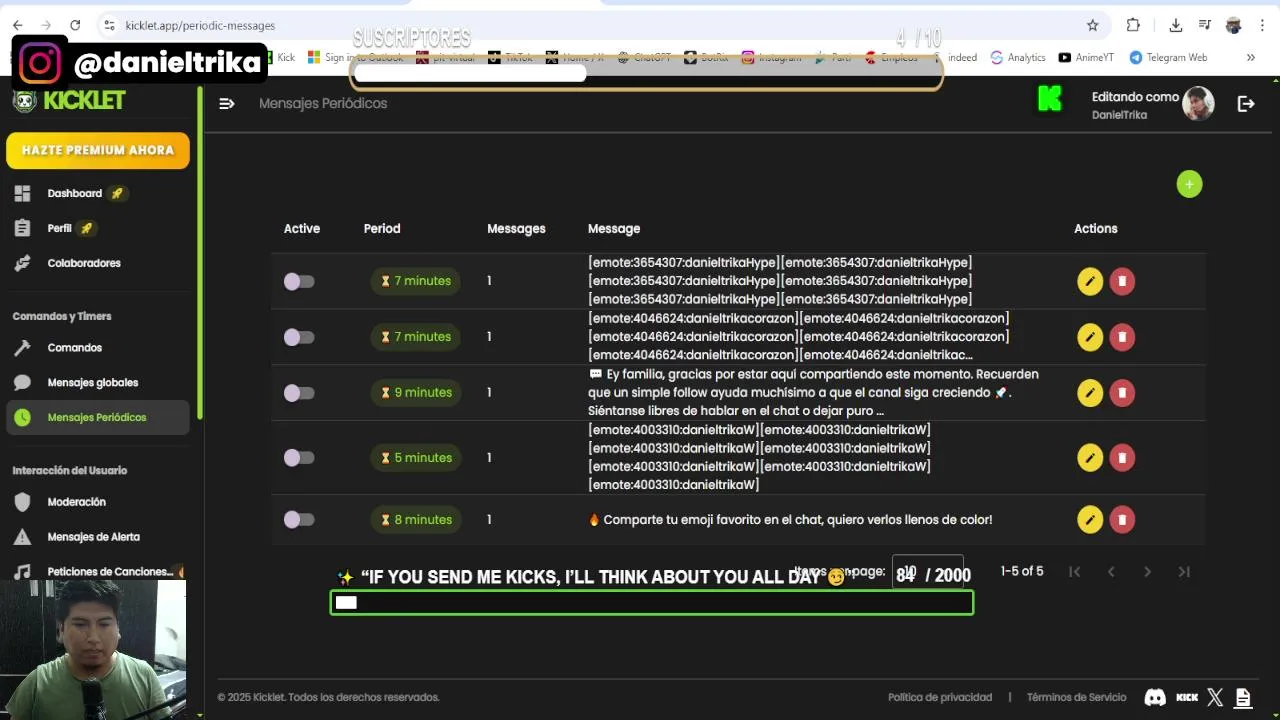Open the DanielTrika profile avatar

(x=1198, y=103)
